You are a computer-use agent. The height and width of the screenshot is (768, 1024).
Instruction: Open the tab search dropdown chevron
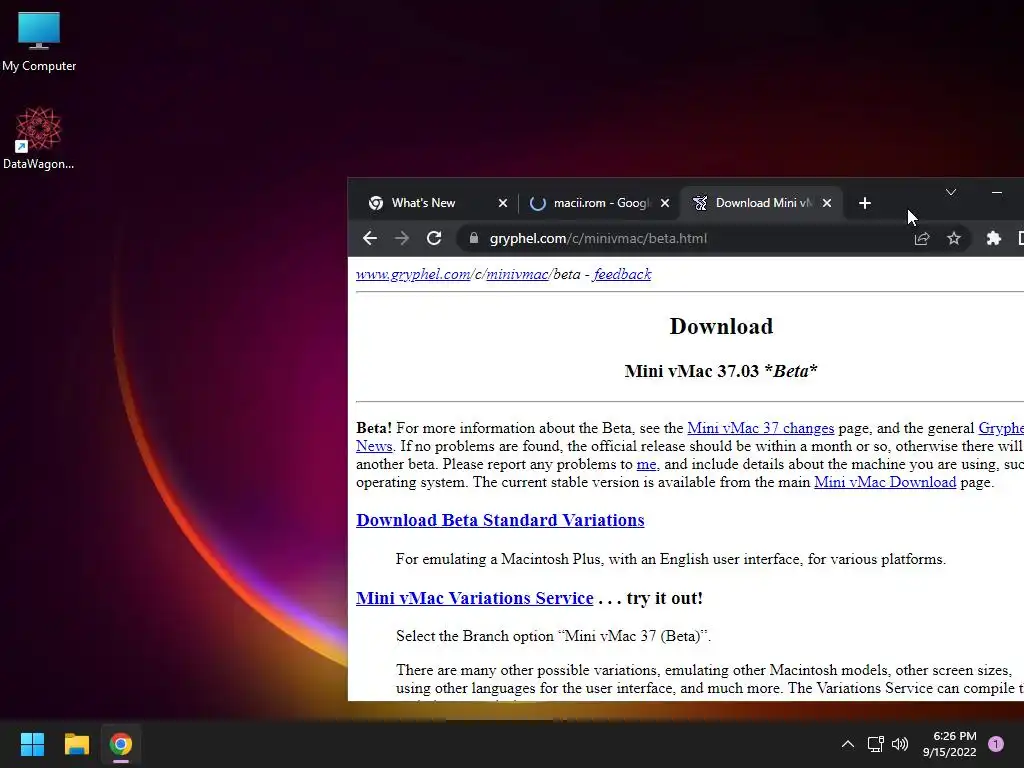(951, 192)
